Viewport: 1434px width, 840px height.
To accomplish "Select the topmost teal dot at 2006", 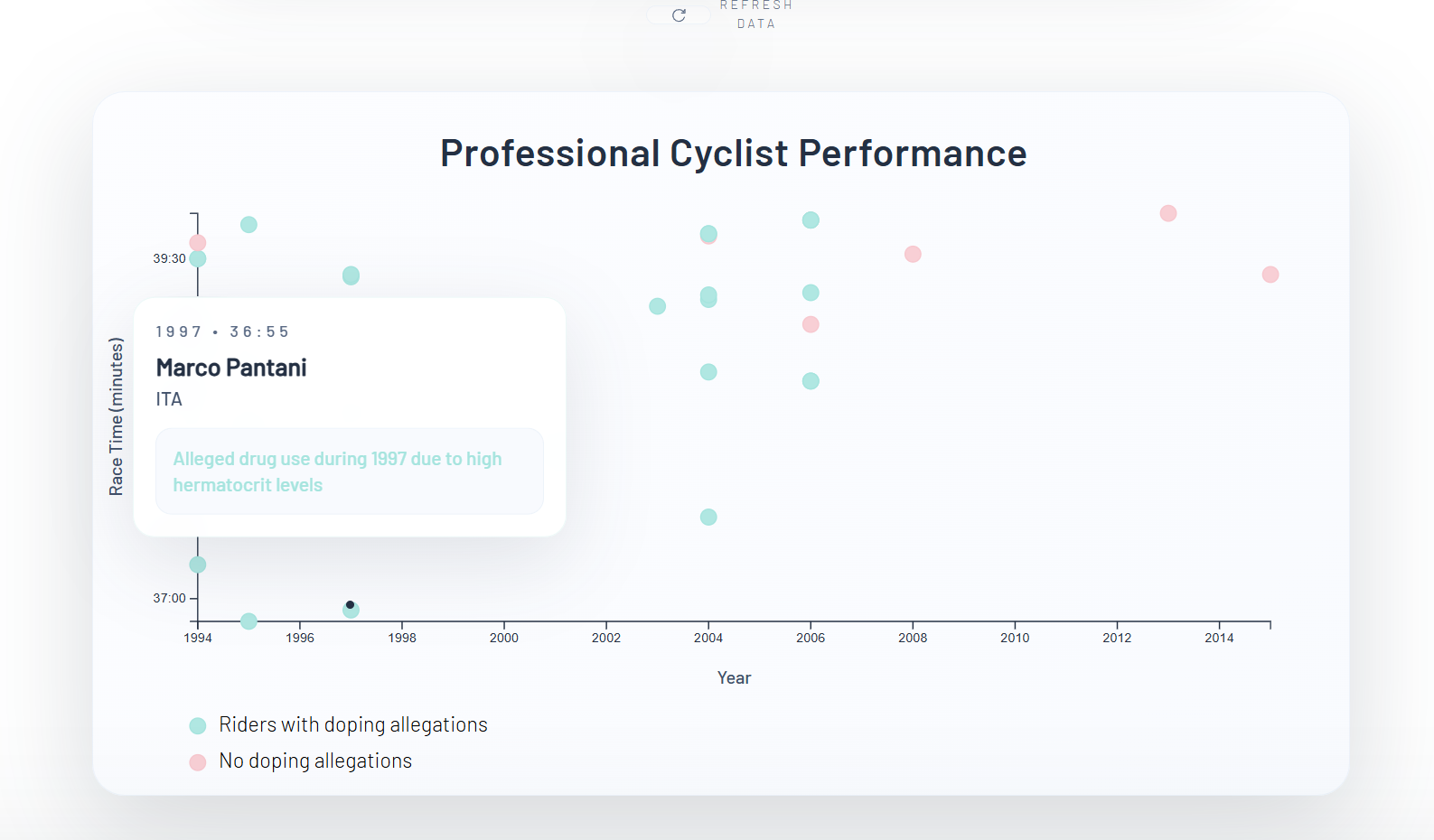I will point(811,220).
